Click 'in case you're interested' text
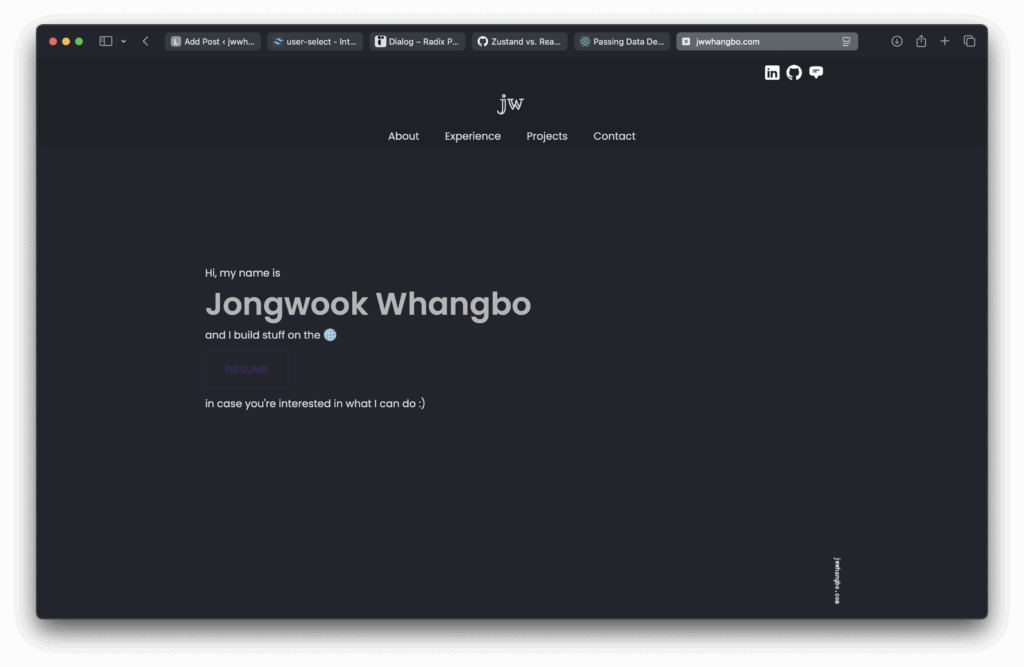This screenshot has width=1024, height=667. 315,404
